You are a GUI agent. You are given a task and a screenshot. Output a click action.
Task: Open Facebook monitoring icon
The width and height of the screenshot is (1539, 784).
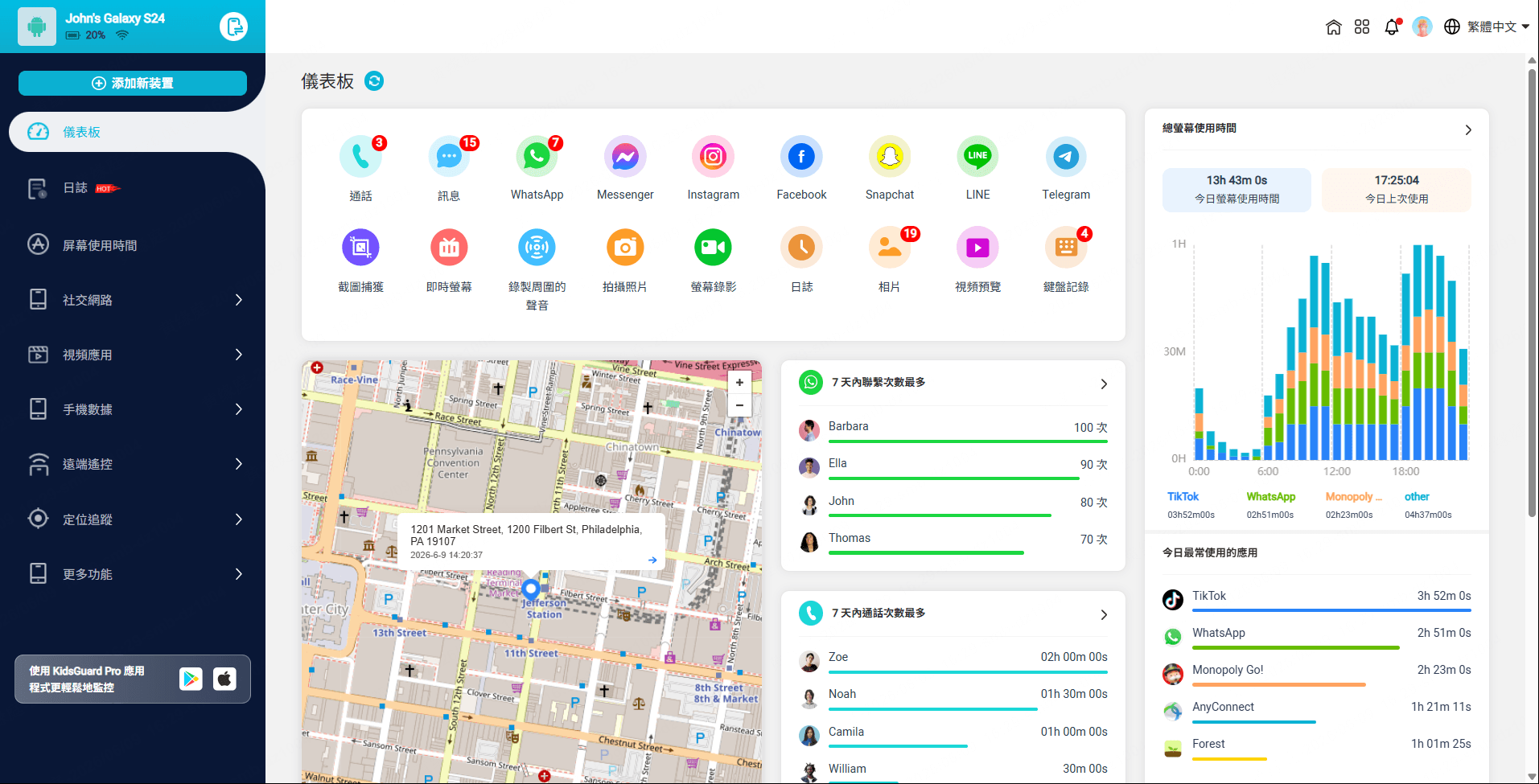[801, 157]
